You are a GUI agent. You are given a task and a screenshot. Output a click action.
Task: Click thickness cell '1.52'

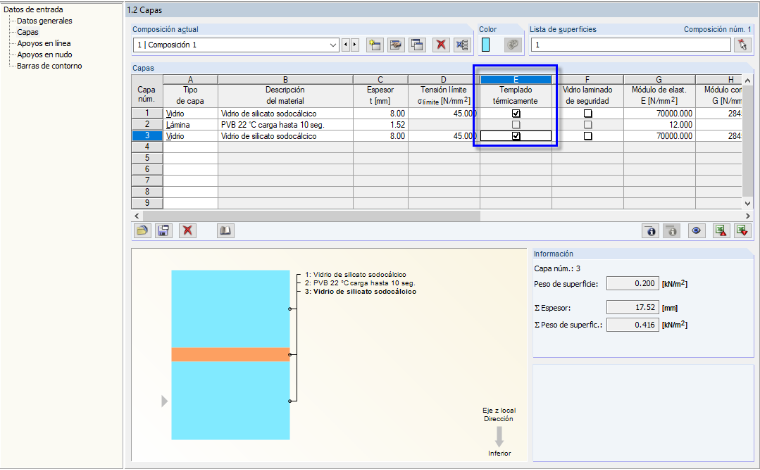pyautogui.click(x=380, y=125)
